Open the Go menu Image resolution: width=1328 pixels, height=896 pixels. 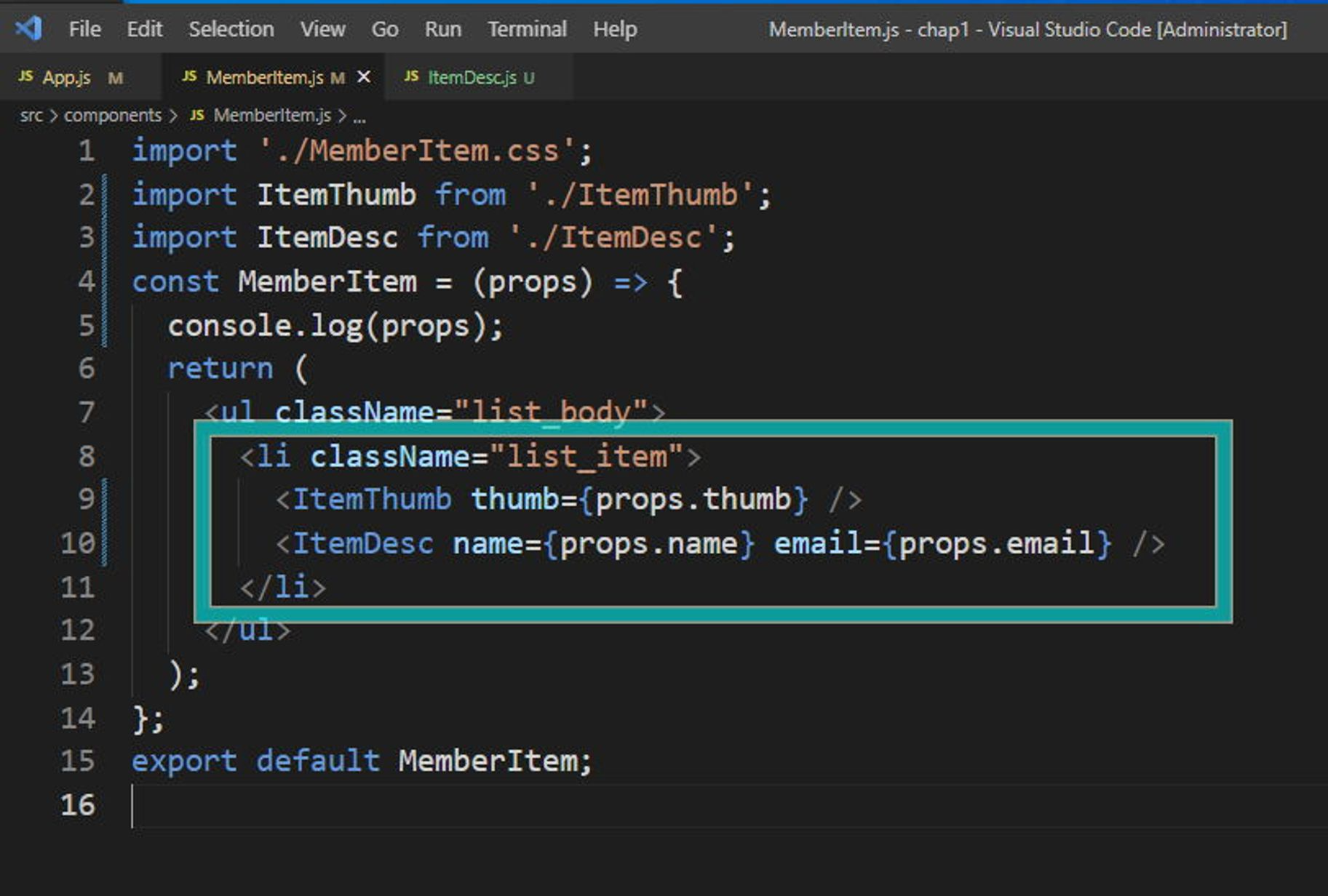click(x=384, y=29)
